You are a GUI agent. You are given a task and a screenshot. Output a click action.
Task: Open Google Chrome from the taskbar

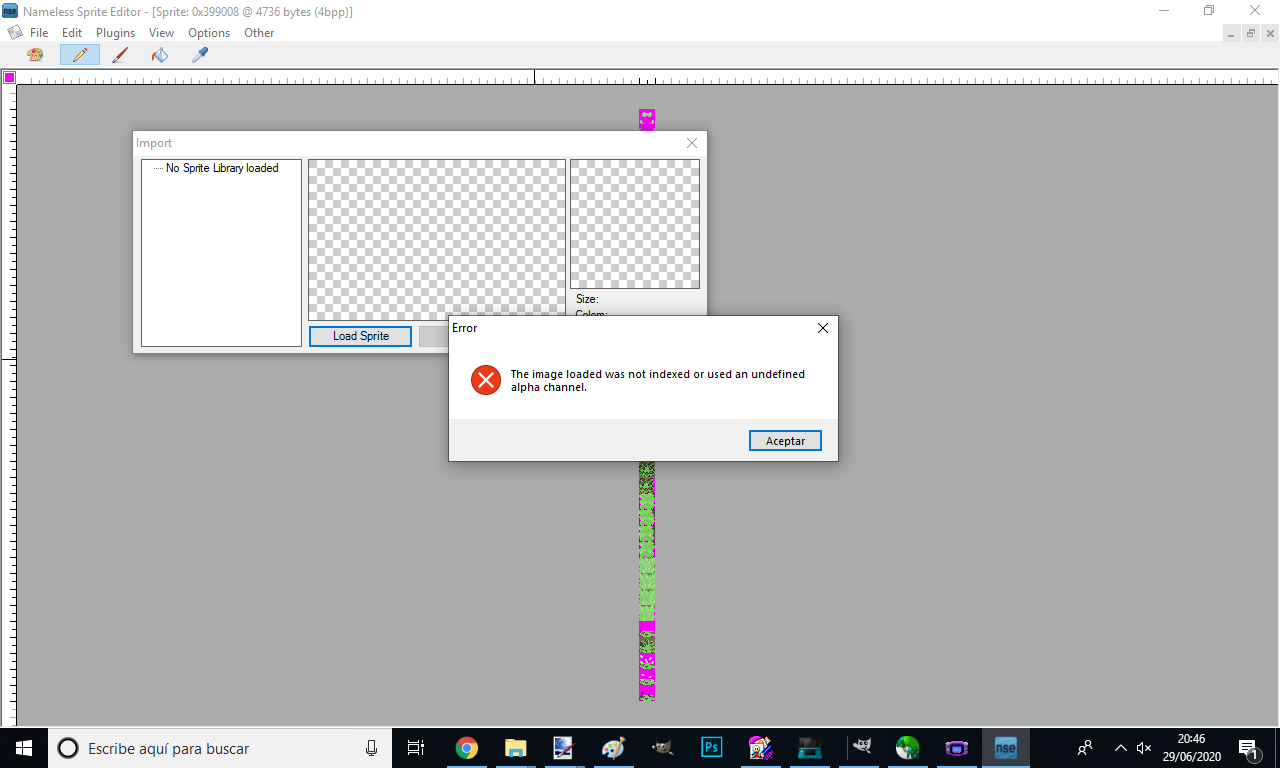[x=466, y=747]
